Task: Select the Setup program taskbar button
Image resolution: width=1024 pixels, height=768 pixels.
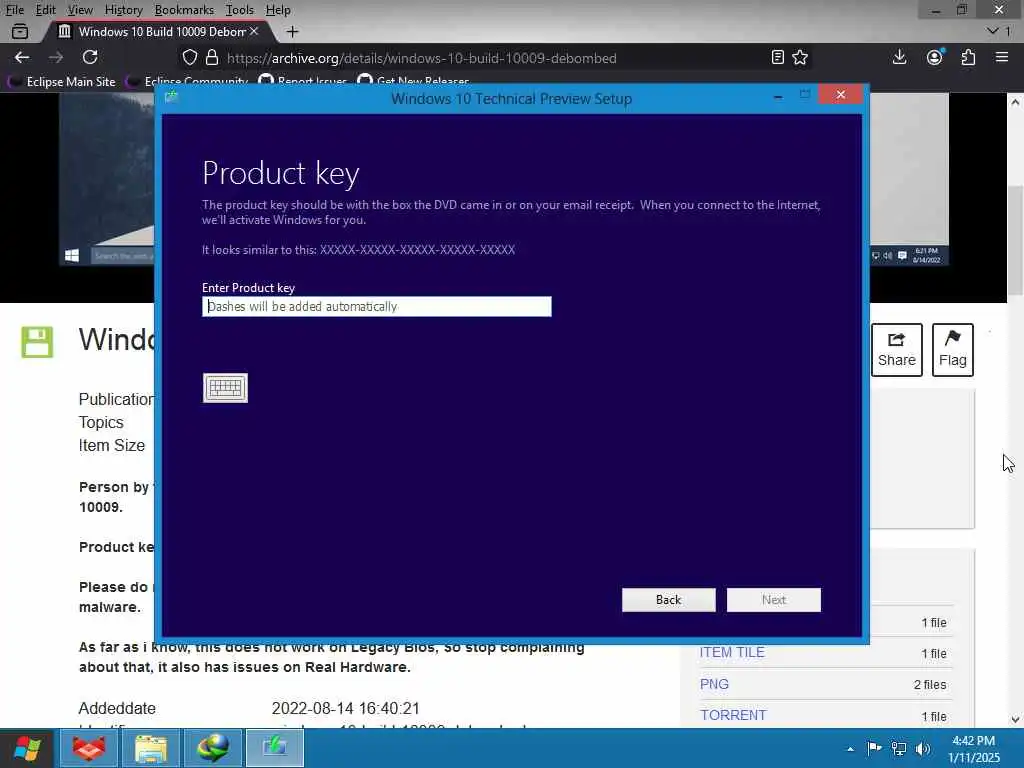Action: point(275,748)
